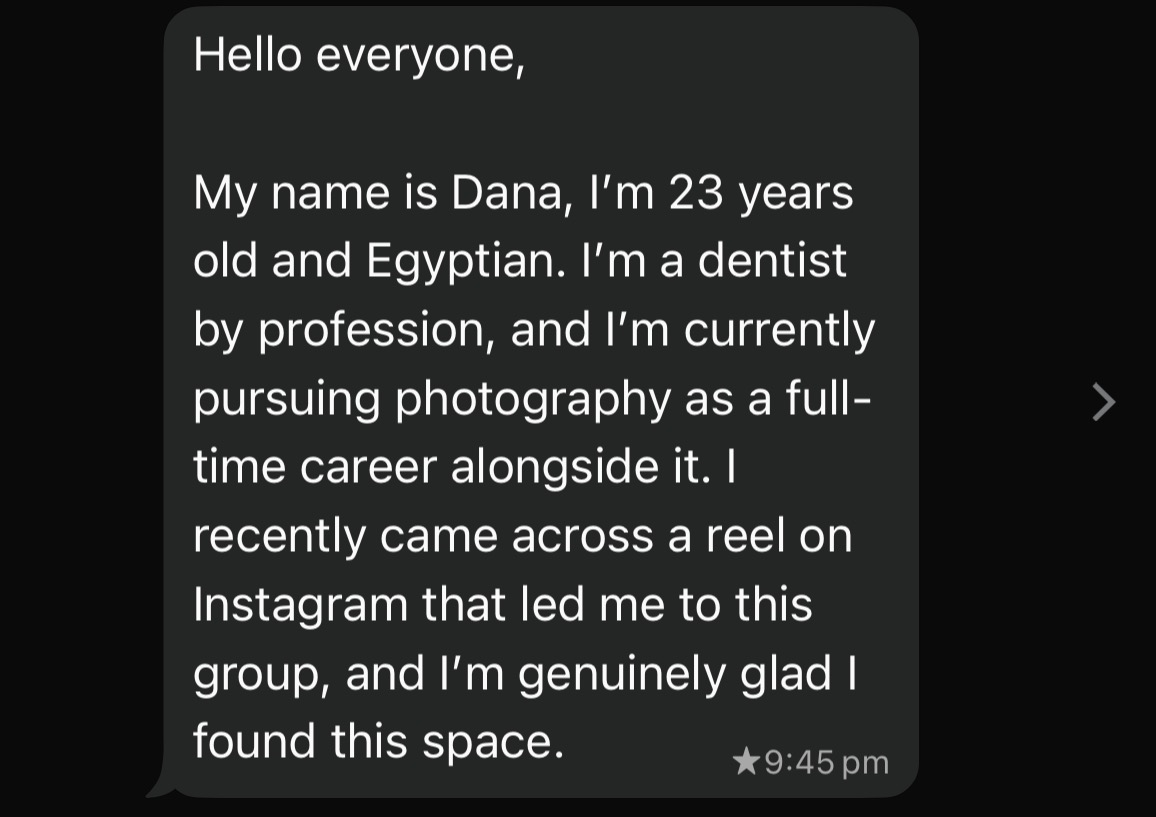Click the word "dentist"

772,260
